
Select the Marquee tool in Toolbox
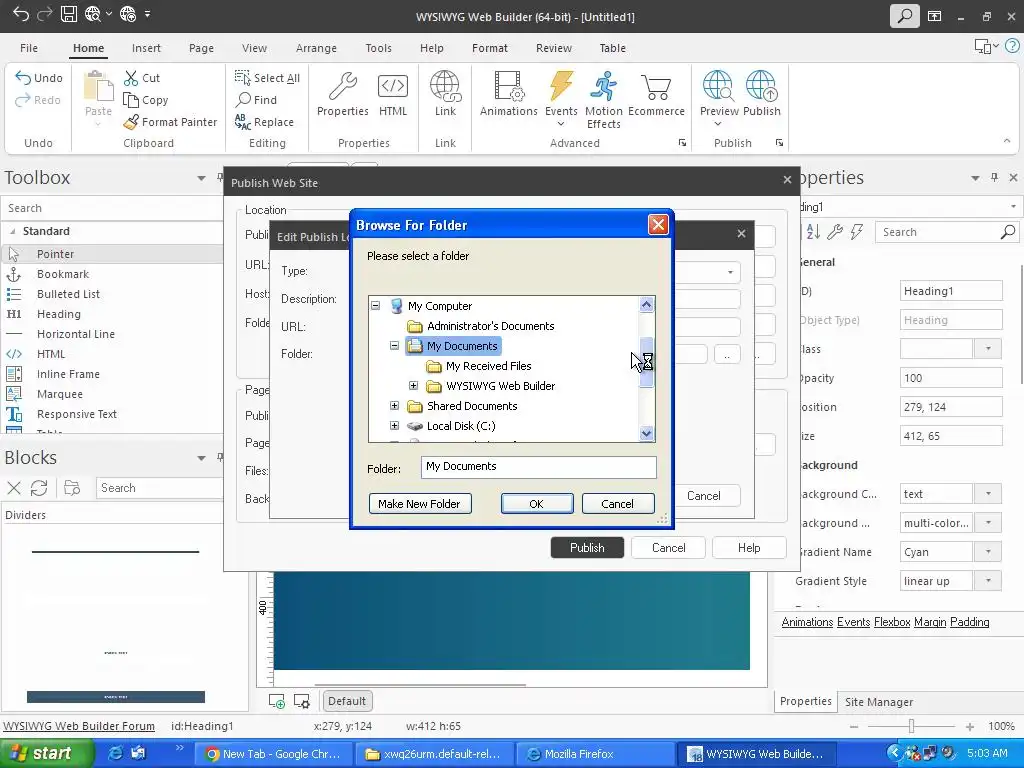click(59, 394)
